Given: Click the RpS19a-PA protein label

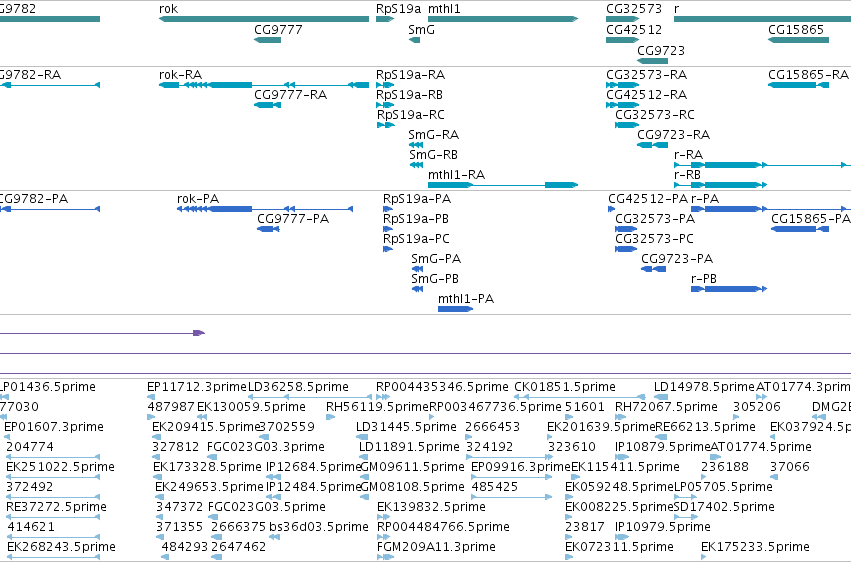Looking at the screenshot, I should 417,200.
